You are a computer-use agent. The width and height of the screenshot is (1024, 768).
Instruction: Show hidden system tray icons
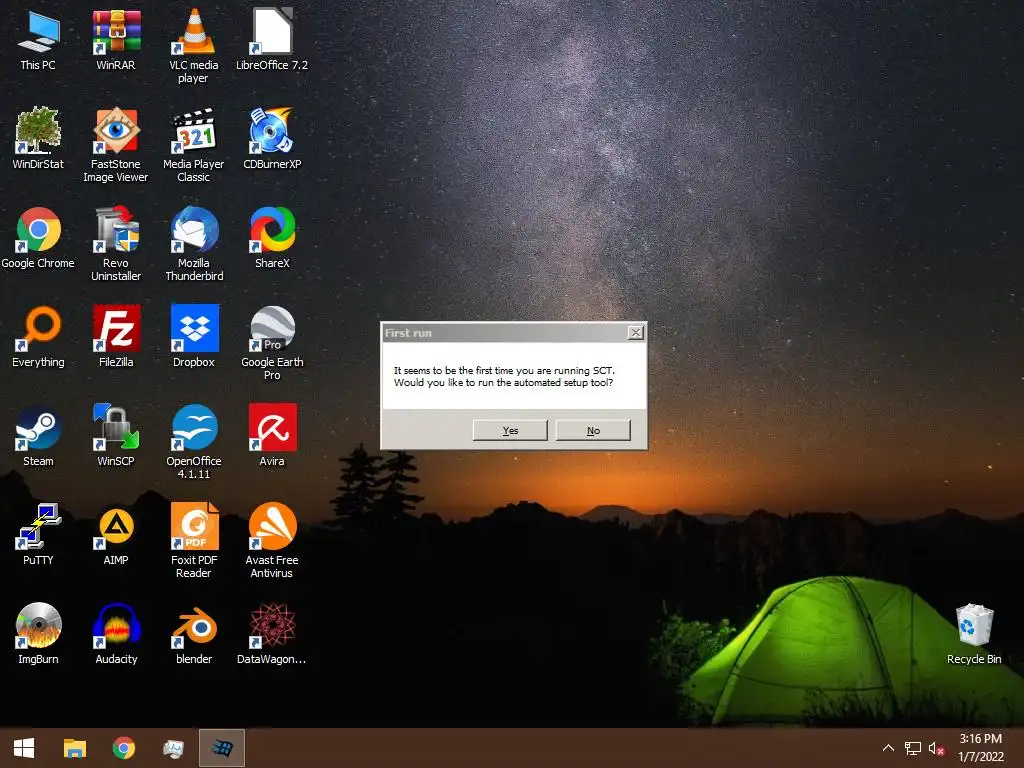(x=888, y=748)
